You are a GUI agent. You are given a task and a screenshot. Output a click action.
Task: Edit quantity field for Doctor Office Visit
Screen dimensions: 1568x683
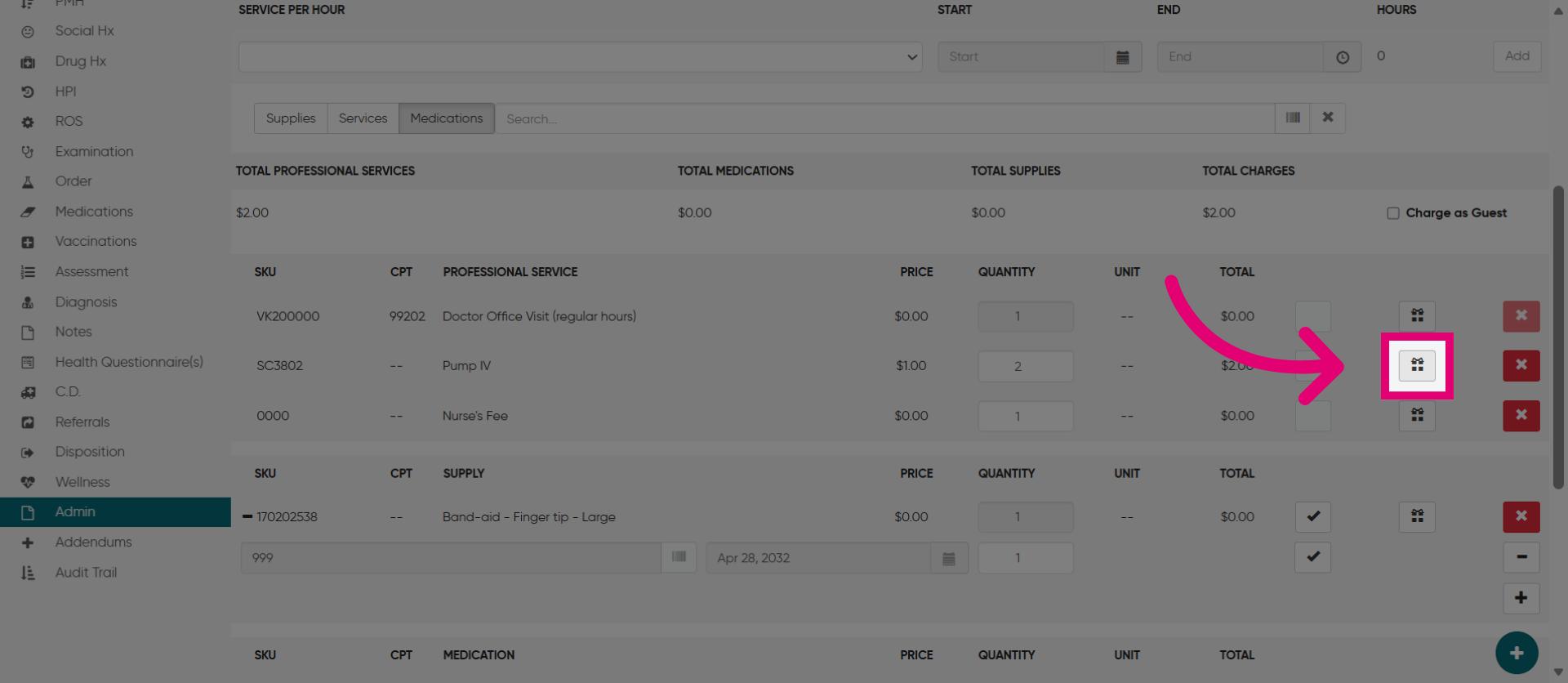[x=1026, y=316]
